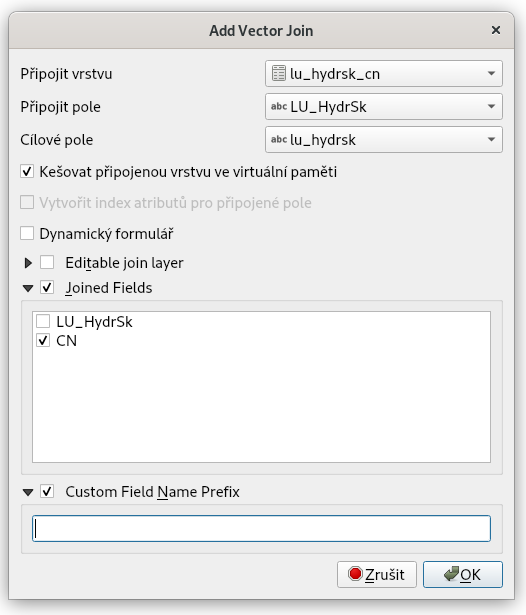Collapse the Joined Fields section
The height and width of the screenshot is (615, 526).
click(28, 288)
